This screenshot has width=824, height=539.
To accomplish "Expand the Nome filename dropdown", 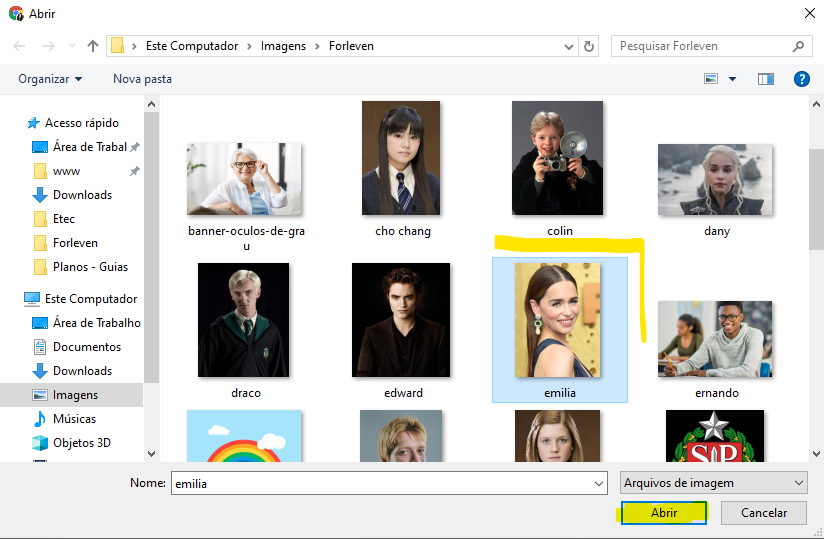I will click(x=599, y=483).
